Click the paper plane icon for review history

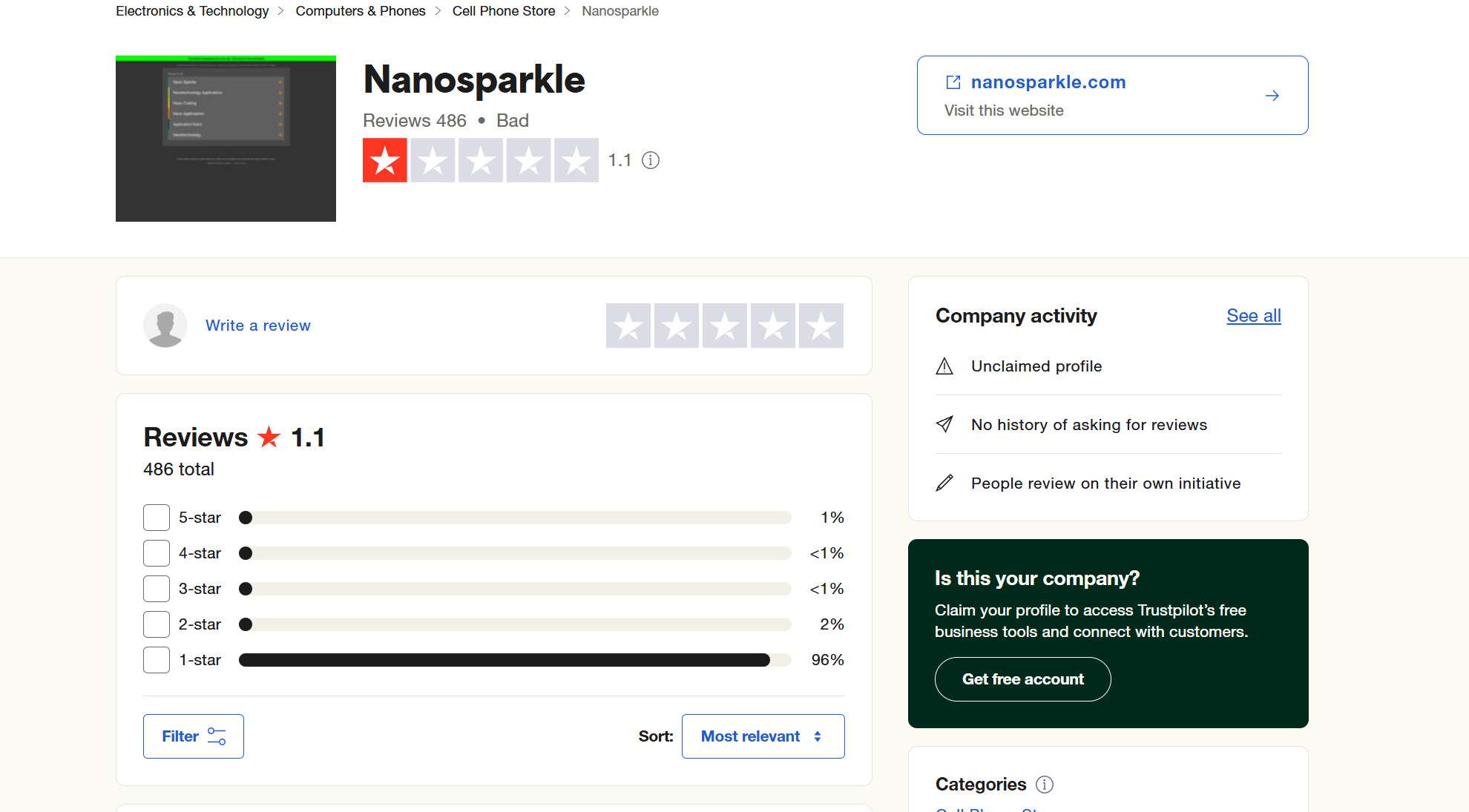click(944, 424)
